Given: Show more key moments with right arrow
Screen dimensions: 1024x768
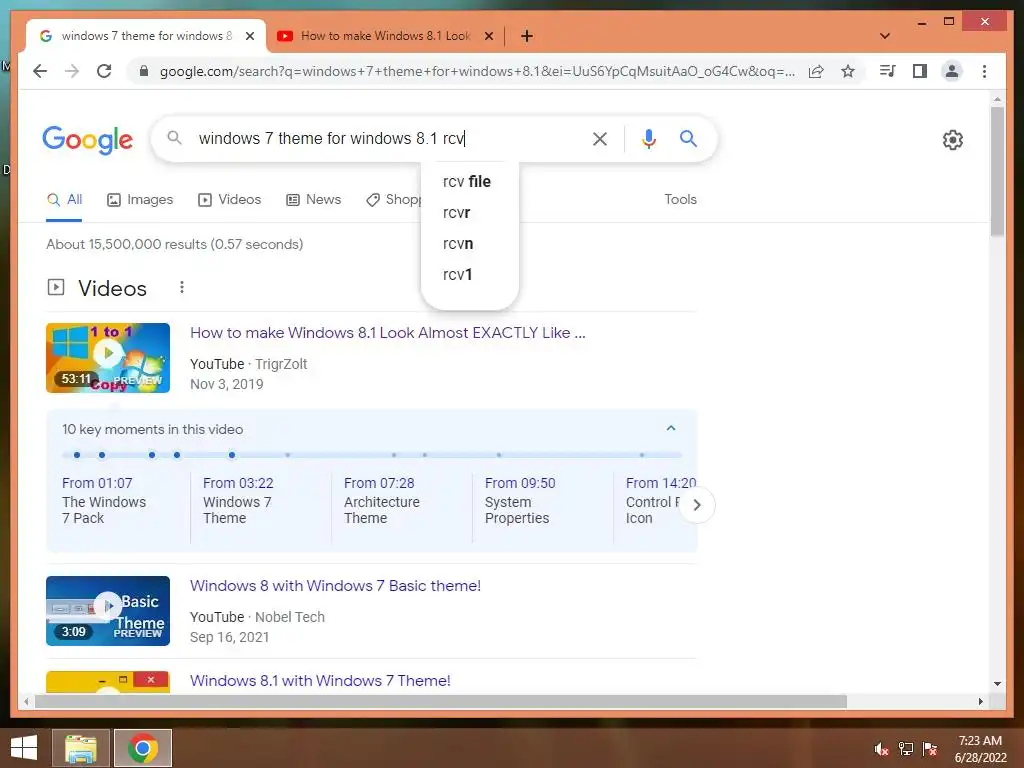Looking at the screenshot, I should click(697, 505).
